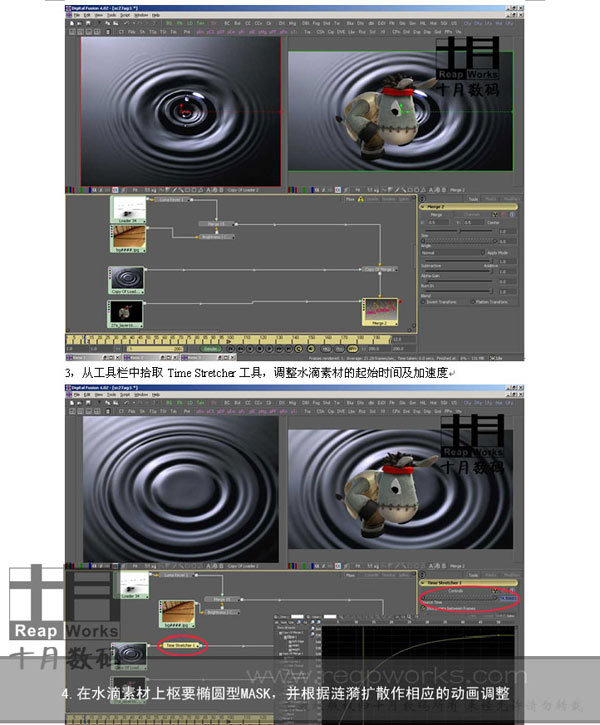Click the yellow warning icon beside Flow button
600x725 pixels.
coord(361,199)
